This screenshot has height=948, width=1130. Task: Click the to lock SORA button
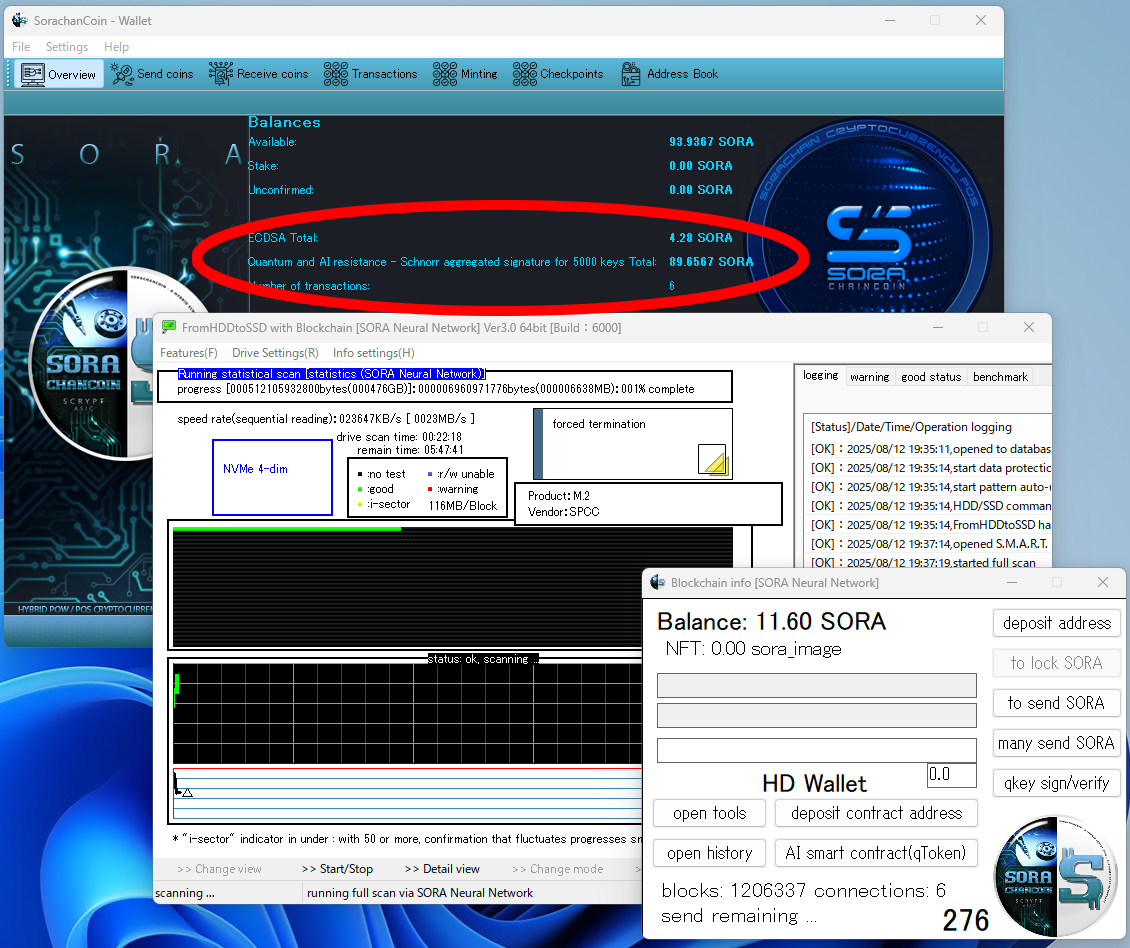click(1056, 663)
